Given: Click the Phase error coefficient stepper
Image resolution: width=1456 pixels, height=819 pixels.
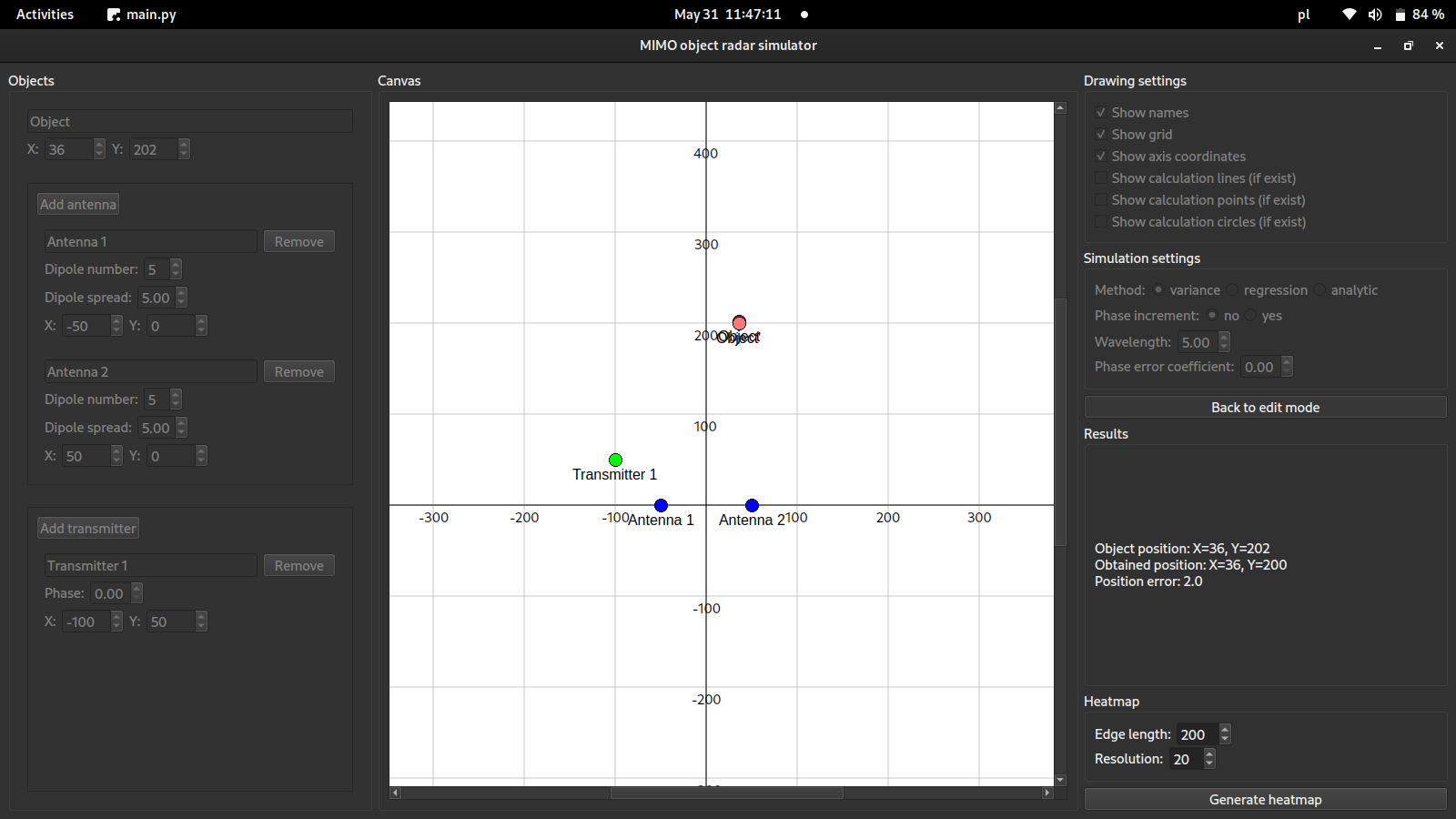Looking at the screenshot, I should pyautogui.click(x=1287, y=366).
